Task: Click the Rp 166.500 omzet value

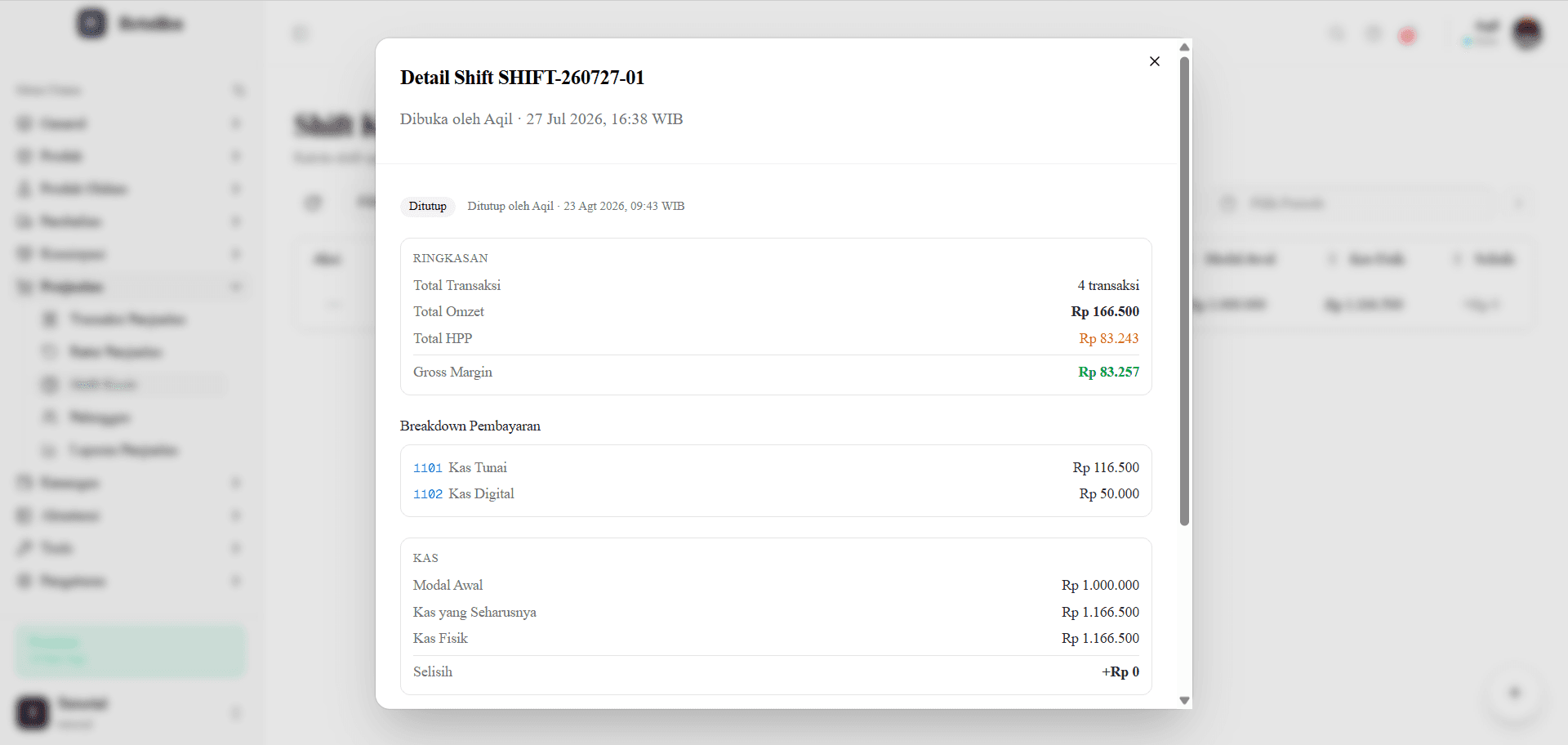Action: pyautogui.click(x=1105, y=311)
